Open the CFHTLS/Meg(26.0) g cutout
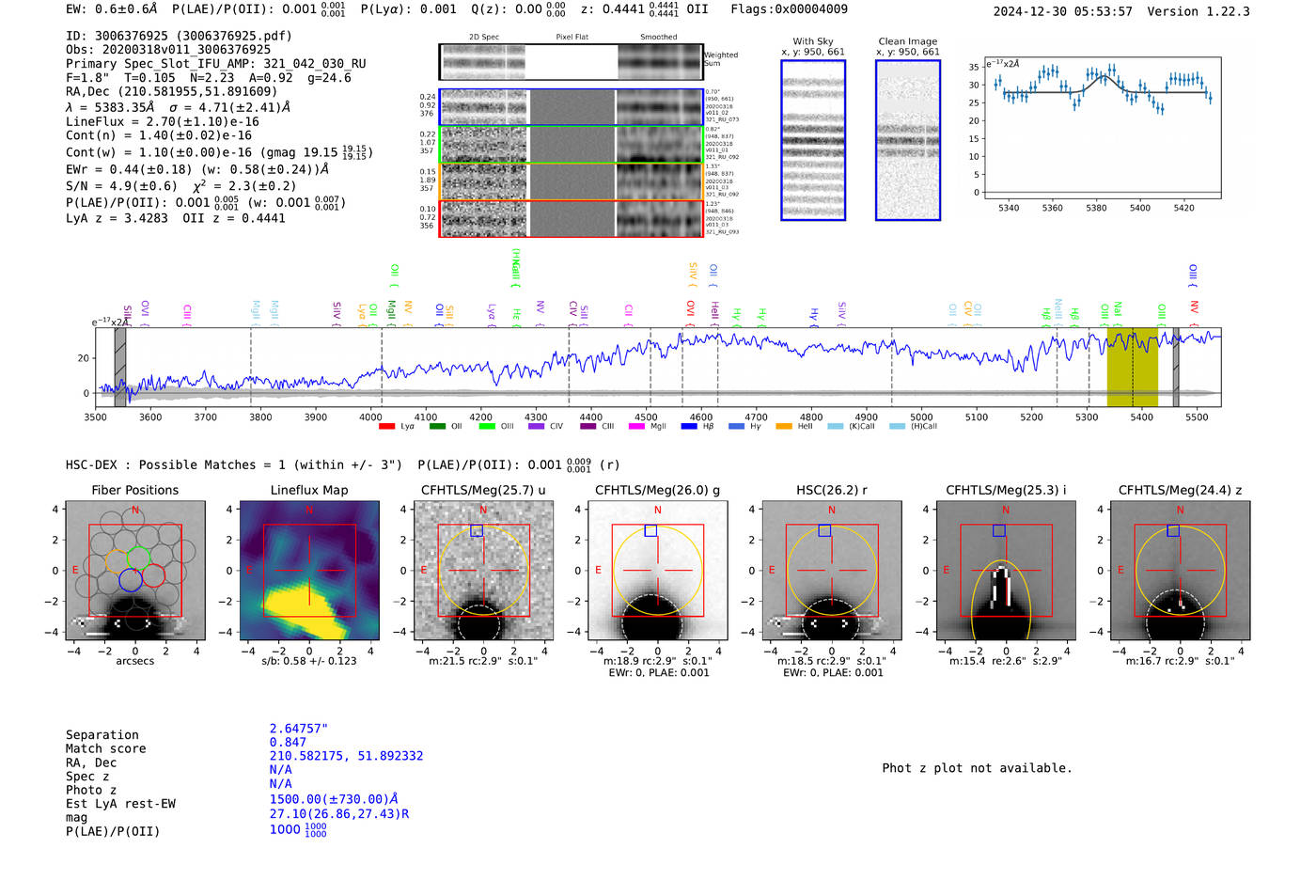The image size is (1316, 896). point(657,571)
